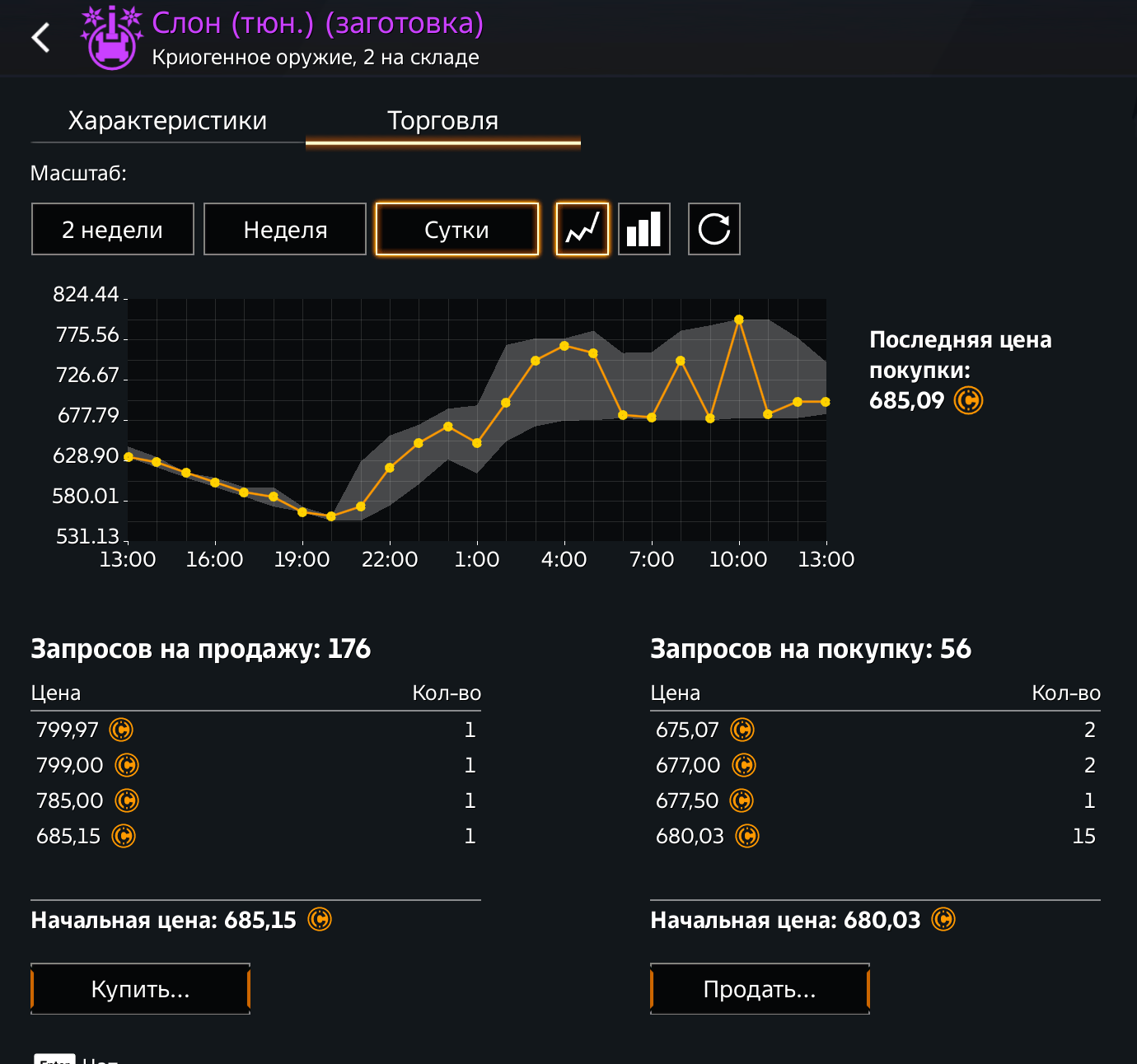The width and height of the screenshot is (1137, 1064).
Task: Select buy request priced 677,50
Action: [x=875, y=800]
